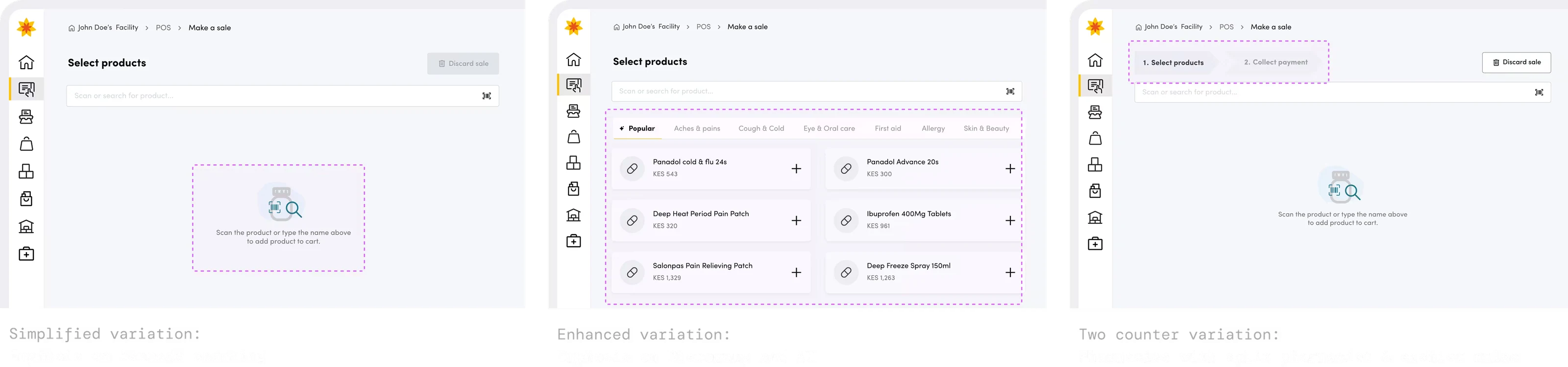Open shopping bag icon in Simplified variation sidebar

tap(26, 144)
